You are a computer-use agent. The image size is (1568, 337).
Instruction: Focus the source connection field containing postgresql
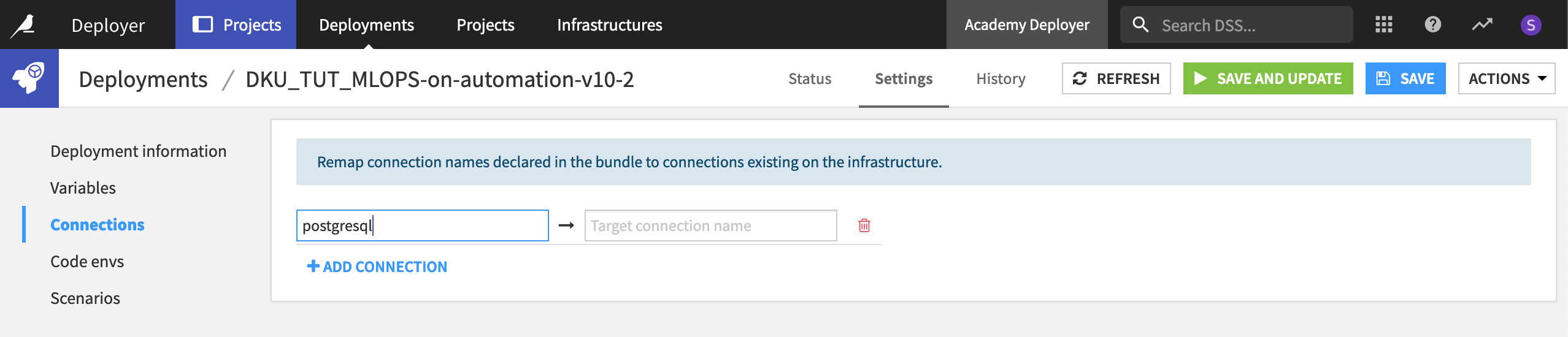[x=423, y=225]
